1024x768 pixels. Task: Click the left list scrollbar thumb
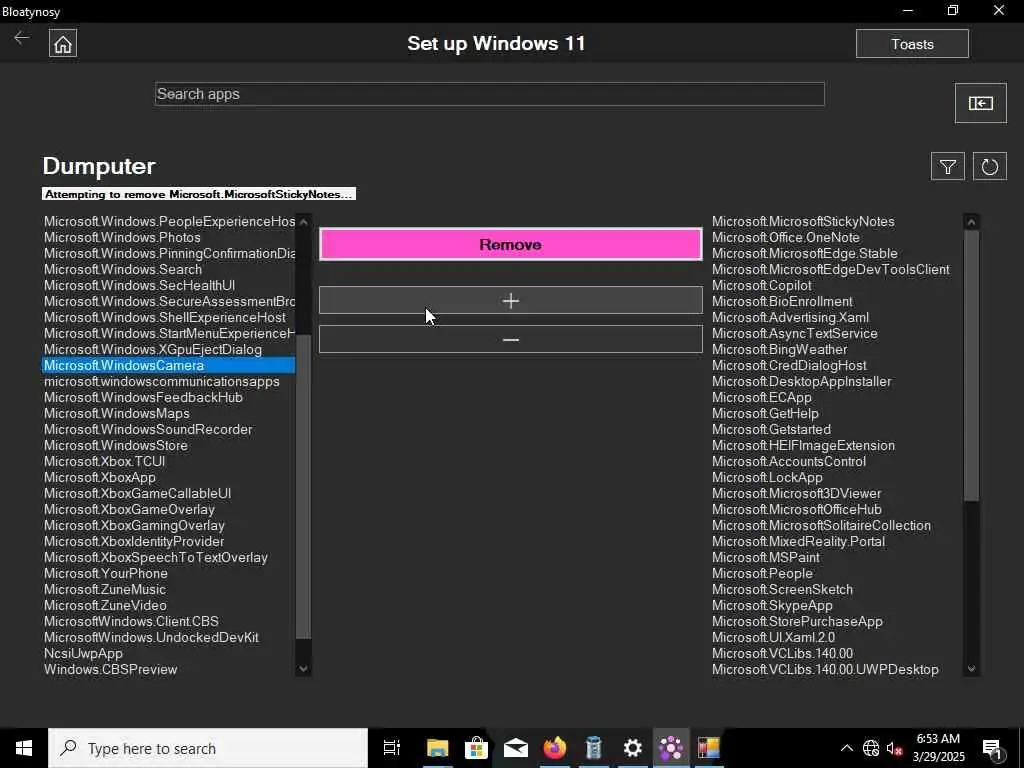tap(303, 487)
